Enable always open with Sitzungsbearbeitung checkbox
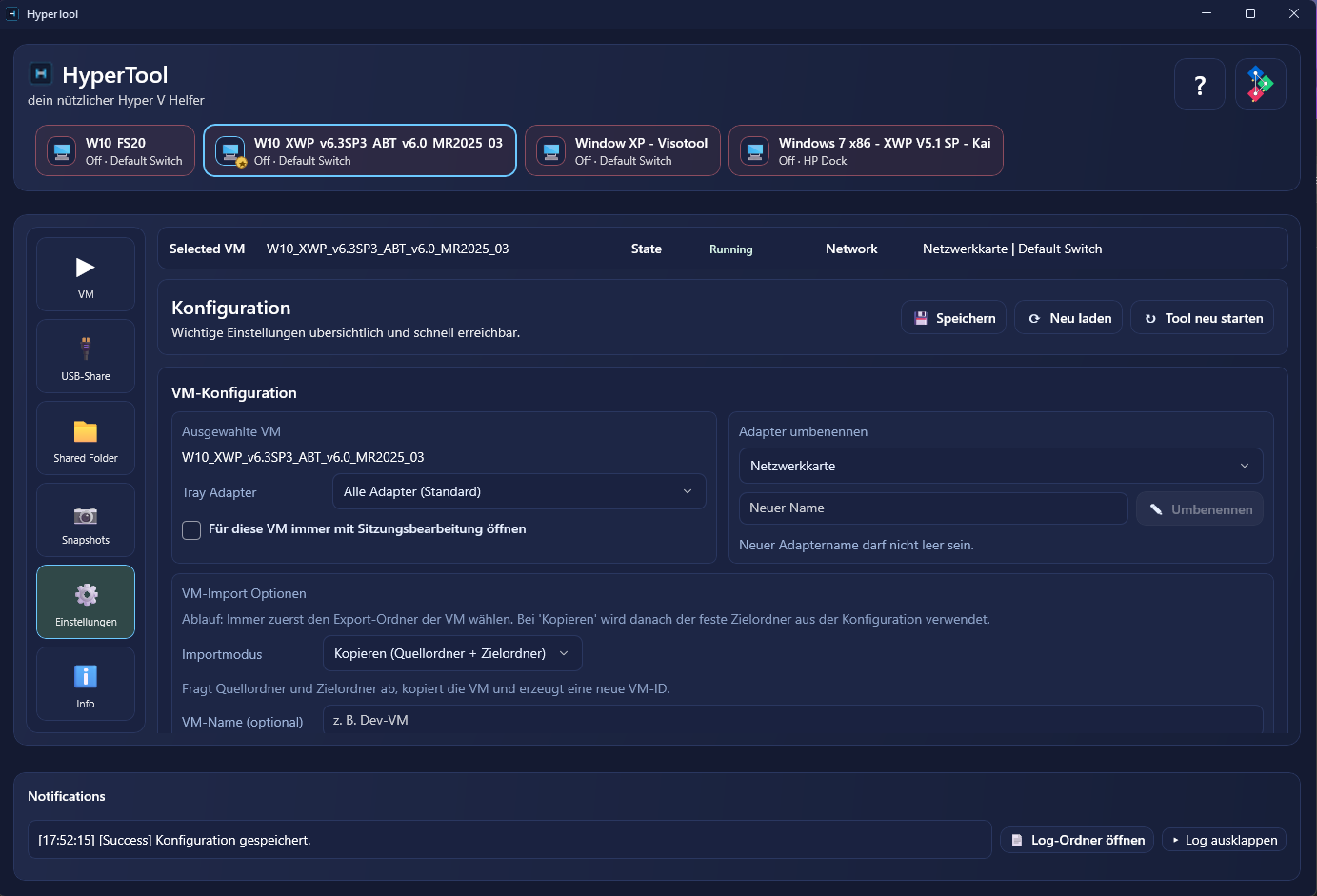The width and height of the screenshot is (1317, 896). (x=191, y=530)
